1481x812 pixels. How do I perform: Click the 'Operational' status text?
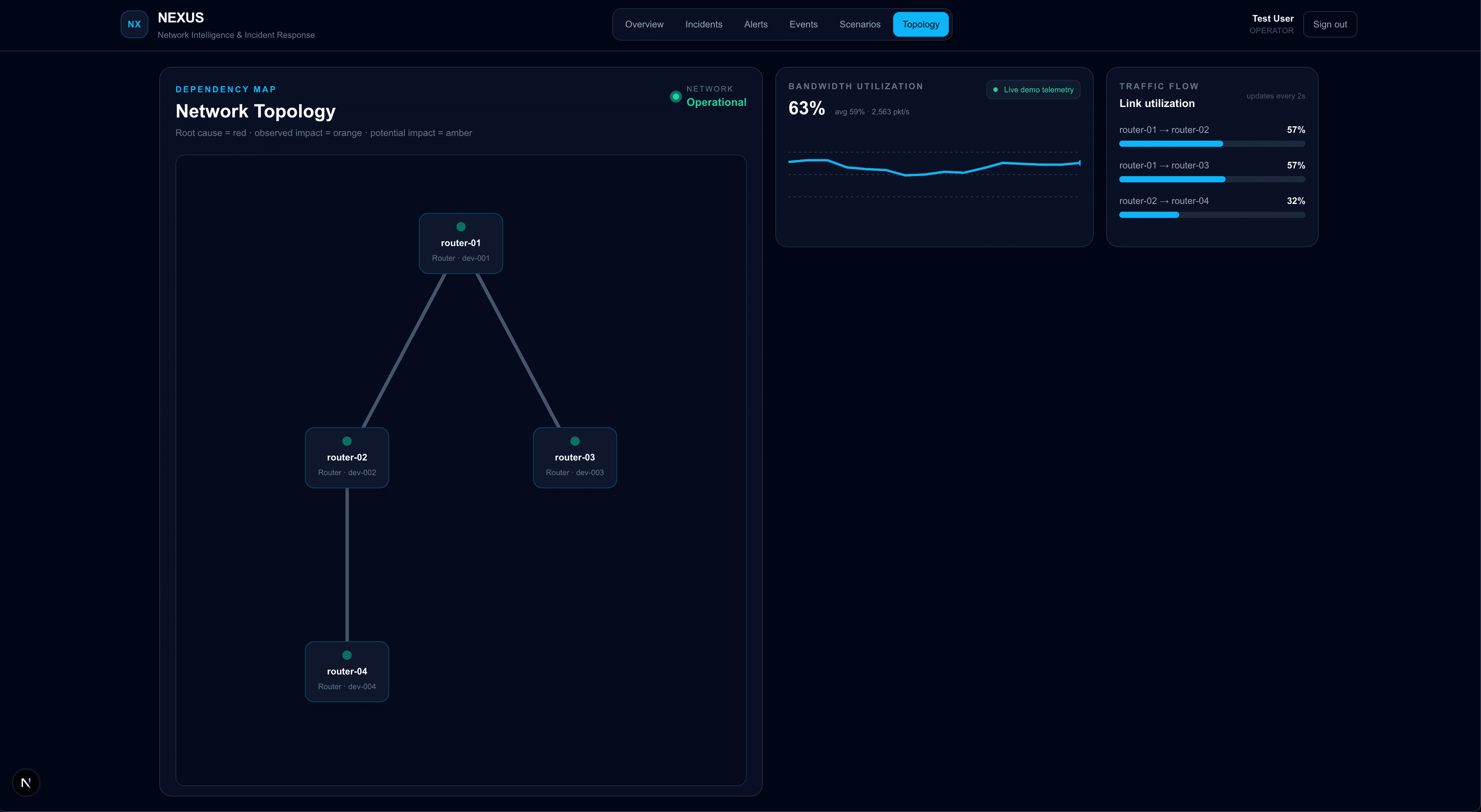coord(716,102)
